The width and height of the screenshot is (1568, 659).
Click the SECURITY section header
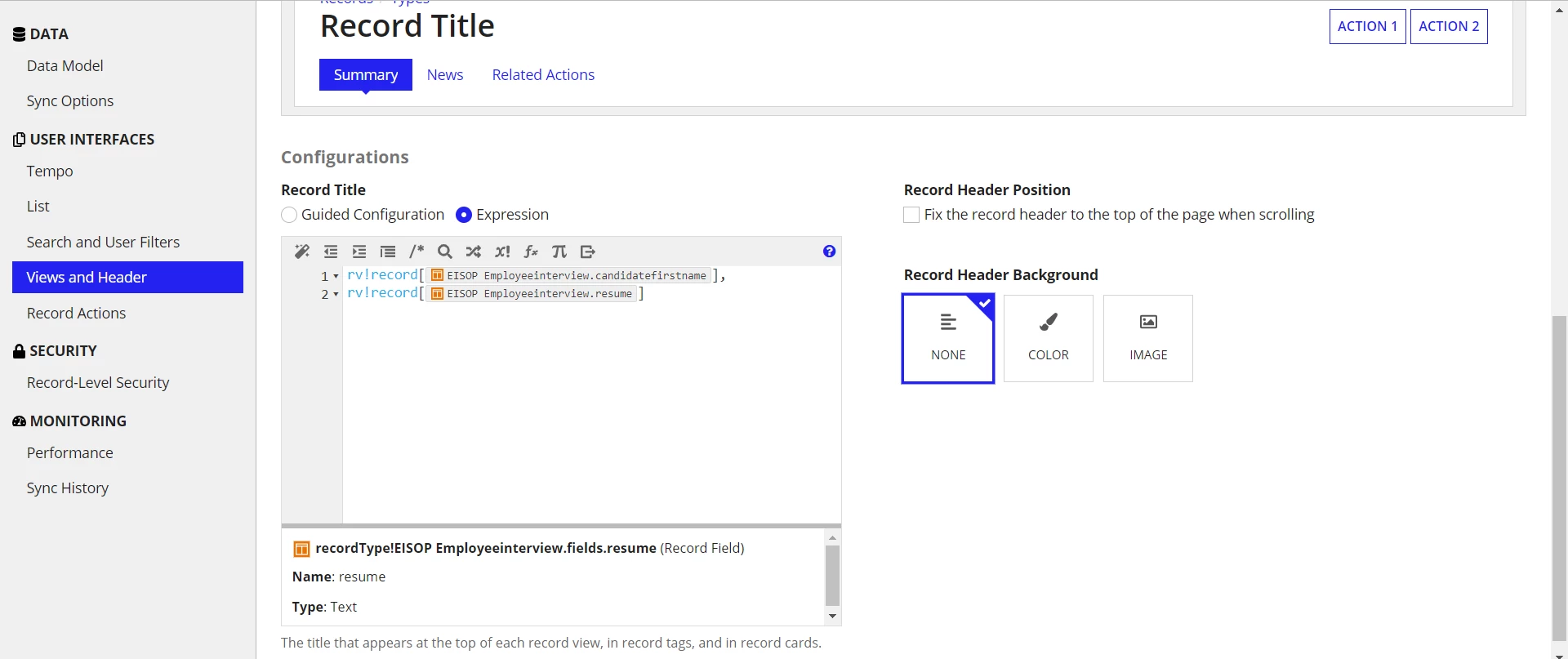[55, 351]
